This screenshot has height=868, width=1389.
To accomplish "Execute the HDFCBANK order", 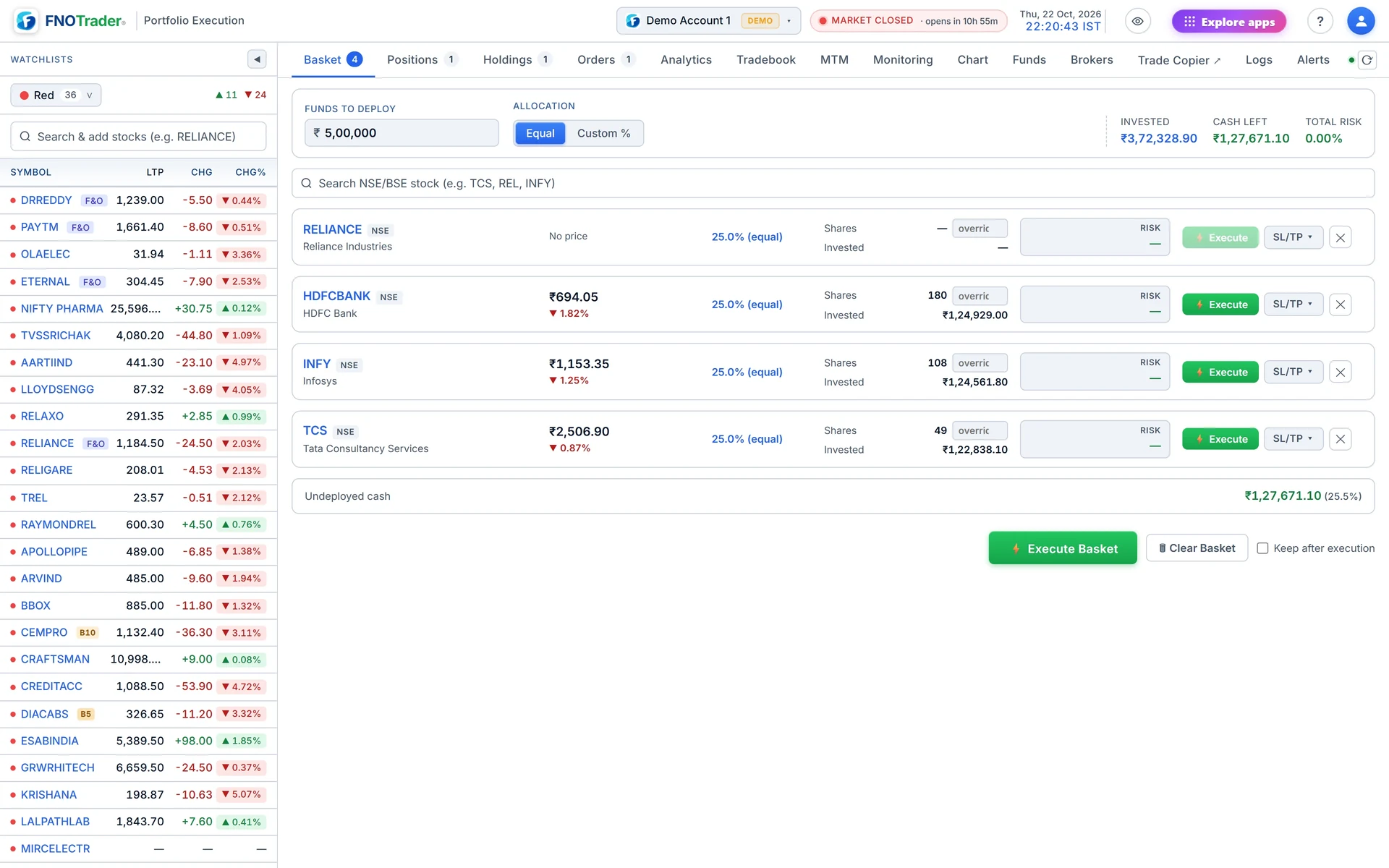I will tap(1220, 305).
